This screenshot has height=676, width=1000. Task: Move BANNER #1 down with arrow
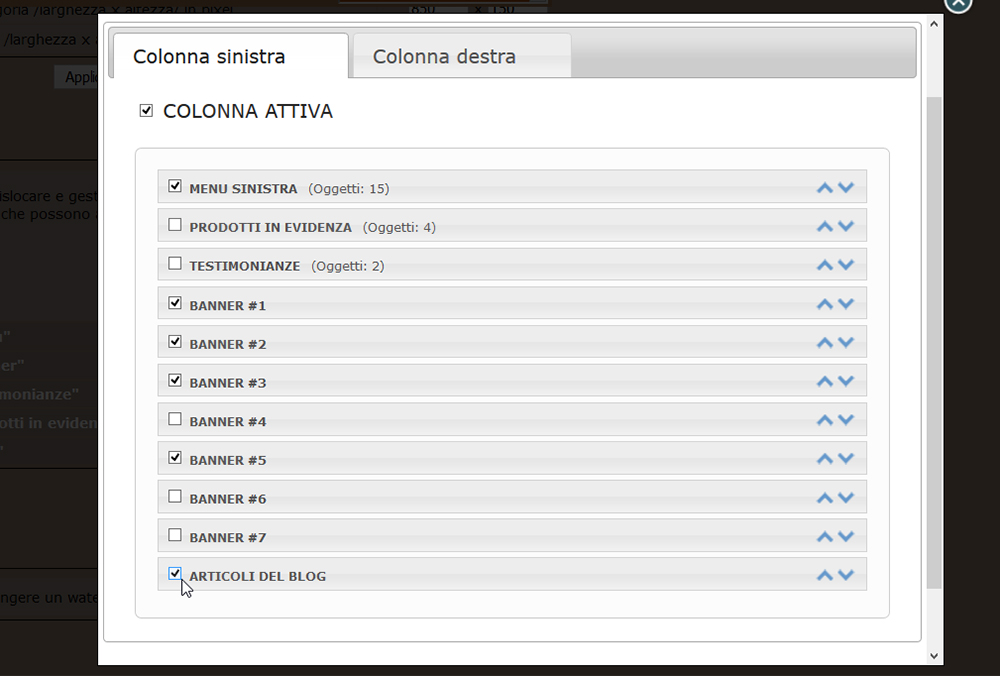point(846,304)
